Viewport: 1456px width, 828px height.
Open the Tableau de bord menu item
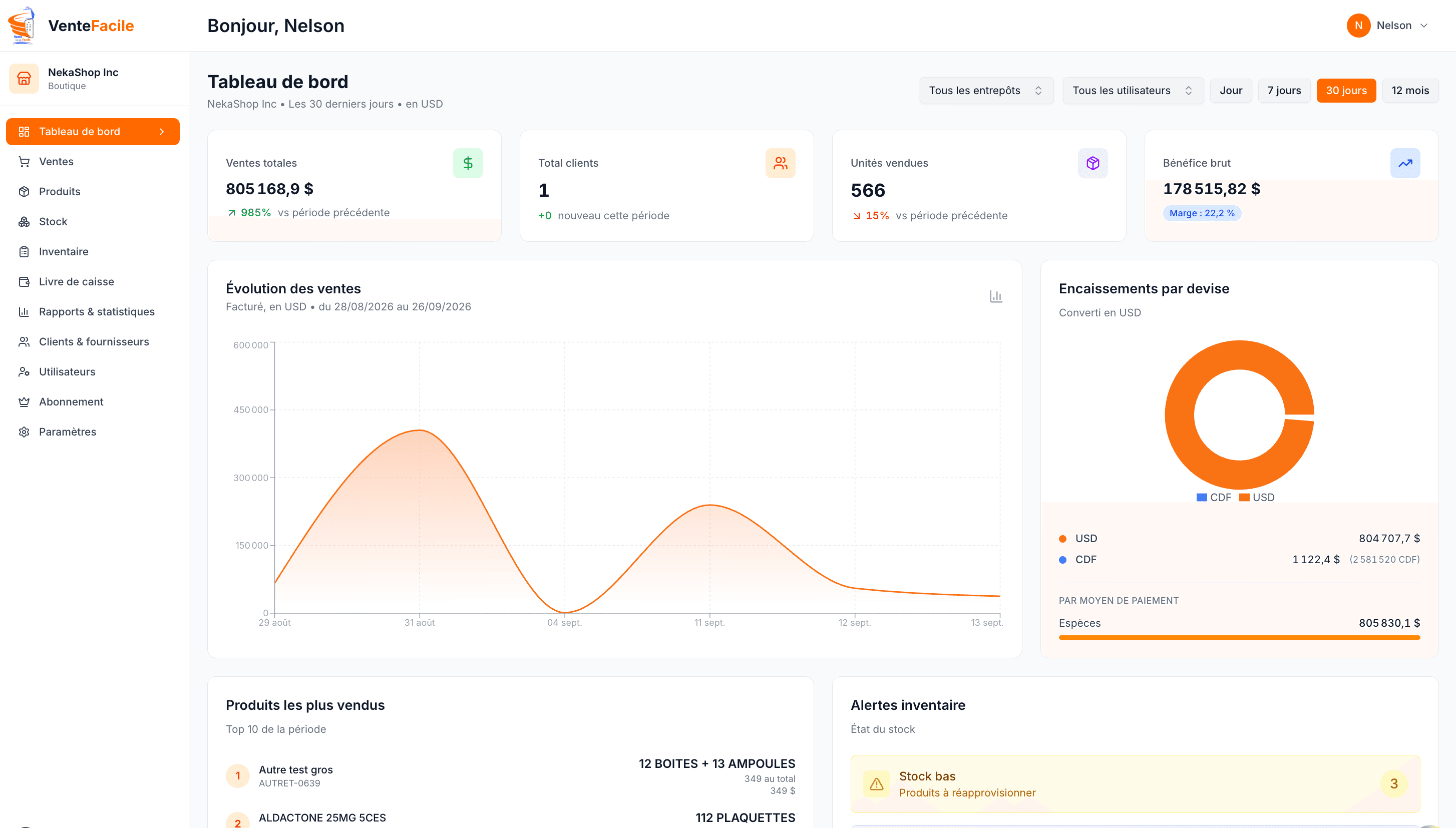pos(93,132)
